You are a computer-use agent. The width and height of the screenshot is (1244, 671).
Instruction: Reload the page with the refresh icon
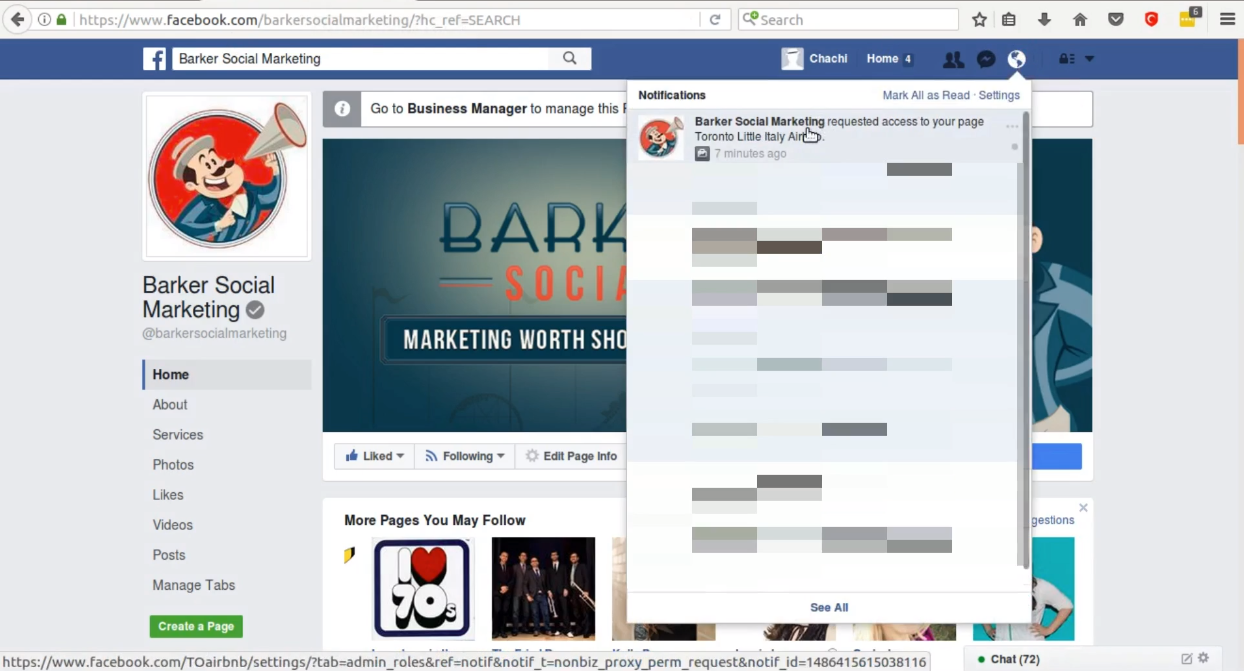point(715,19)
